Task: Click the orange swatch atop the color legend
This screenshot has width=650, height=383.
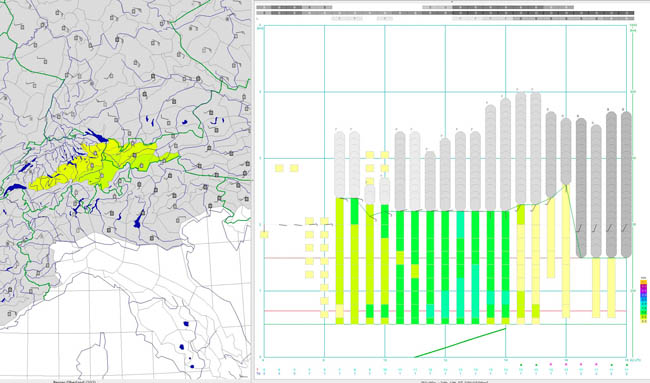Action: pos(643,282)
